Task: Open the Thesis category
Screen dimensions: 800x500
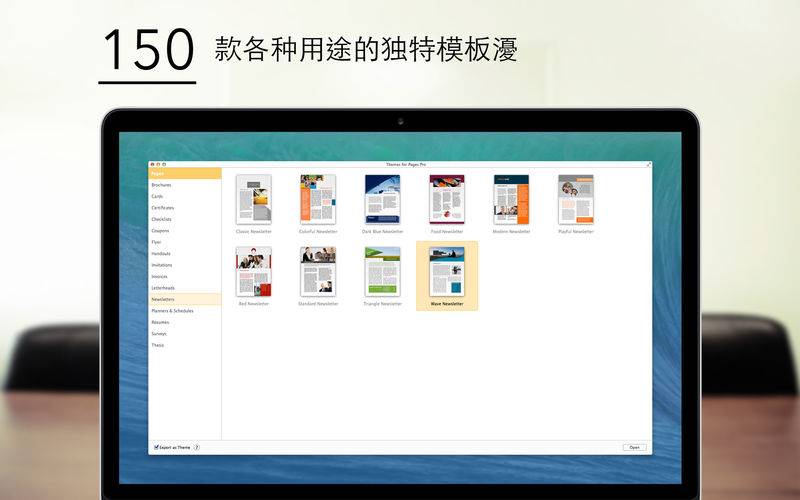Action: pyautogui.click(x=185, y=345)
